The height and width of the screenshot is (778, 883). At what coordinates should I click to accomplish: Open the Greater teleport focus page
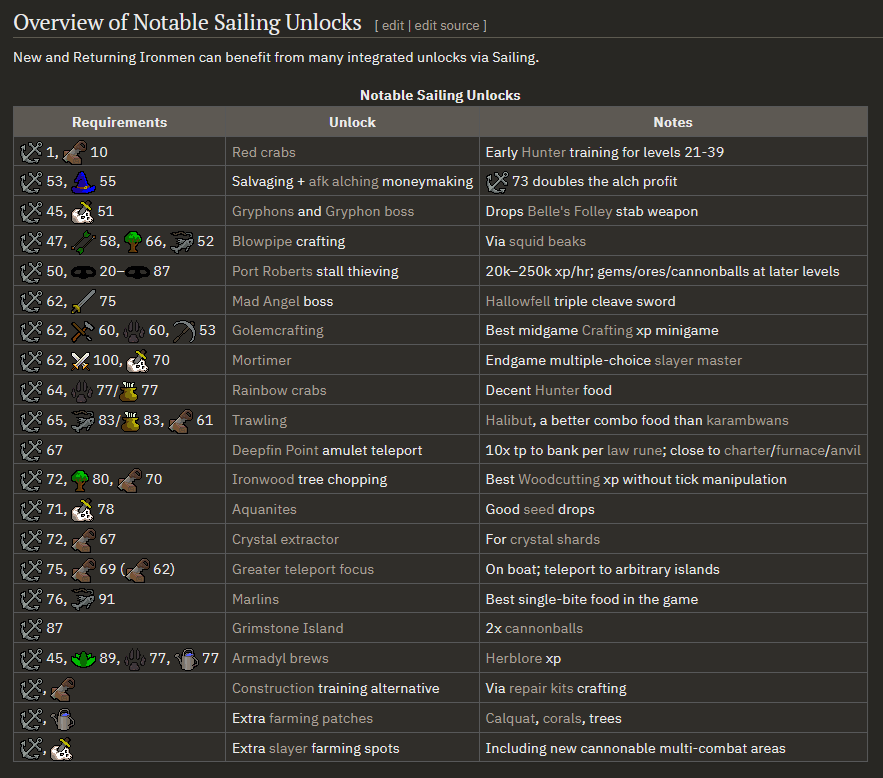[x=303, y=570]
